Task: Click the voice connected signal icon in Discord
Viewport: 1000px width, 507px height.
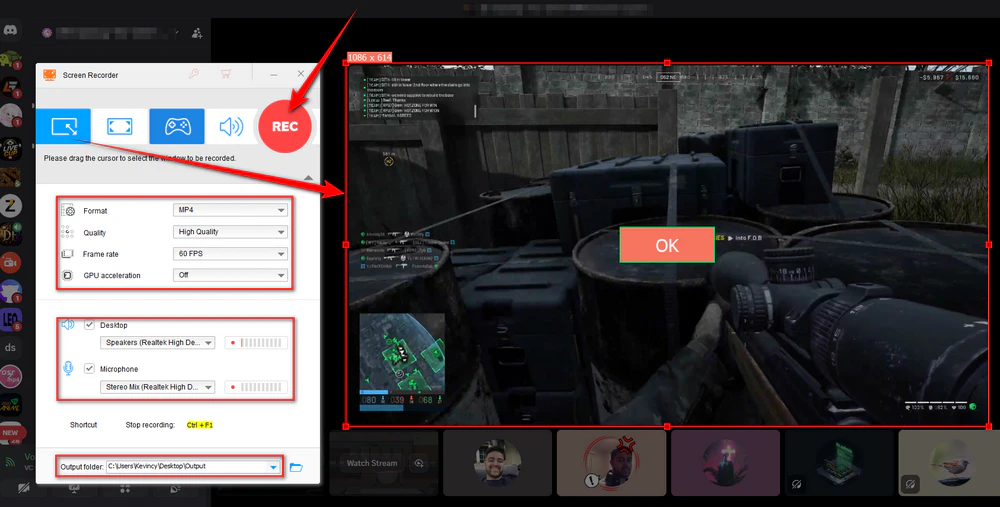Action: click(x=10, y=462)
